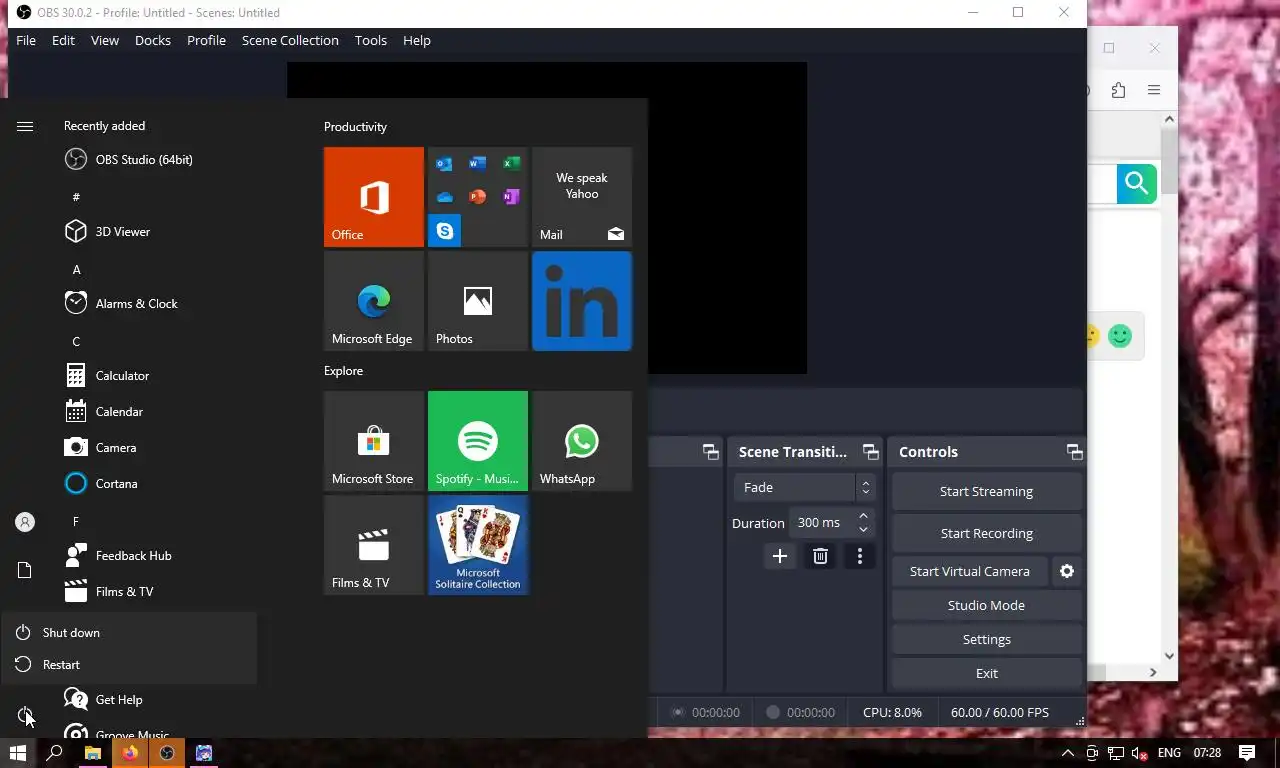The image size is (1280, 768).
Task: Click browser search magnifier button
Action: point(1136,183)
